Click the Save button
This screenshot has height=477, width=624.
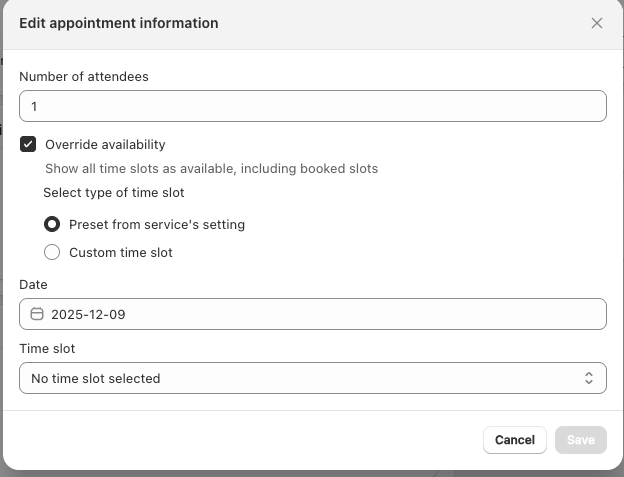(x=581, y=440)
